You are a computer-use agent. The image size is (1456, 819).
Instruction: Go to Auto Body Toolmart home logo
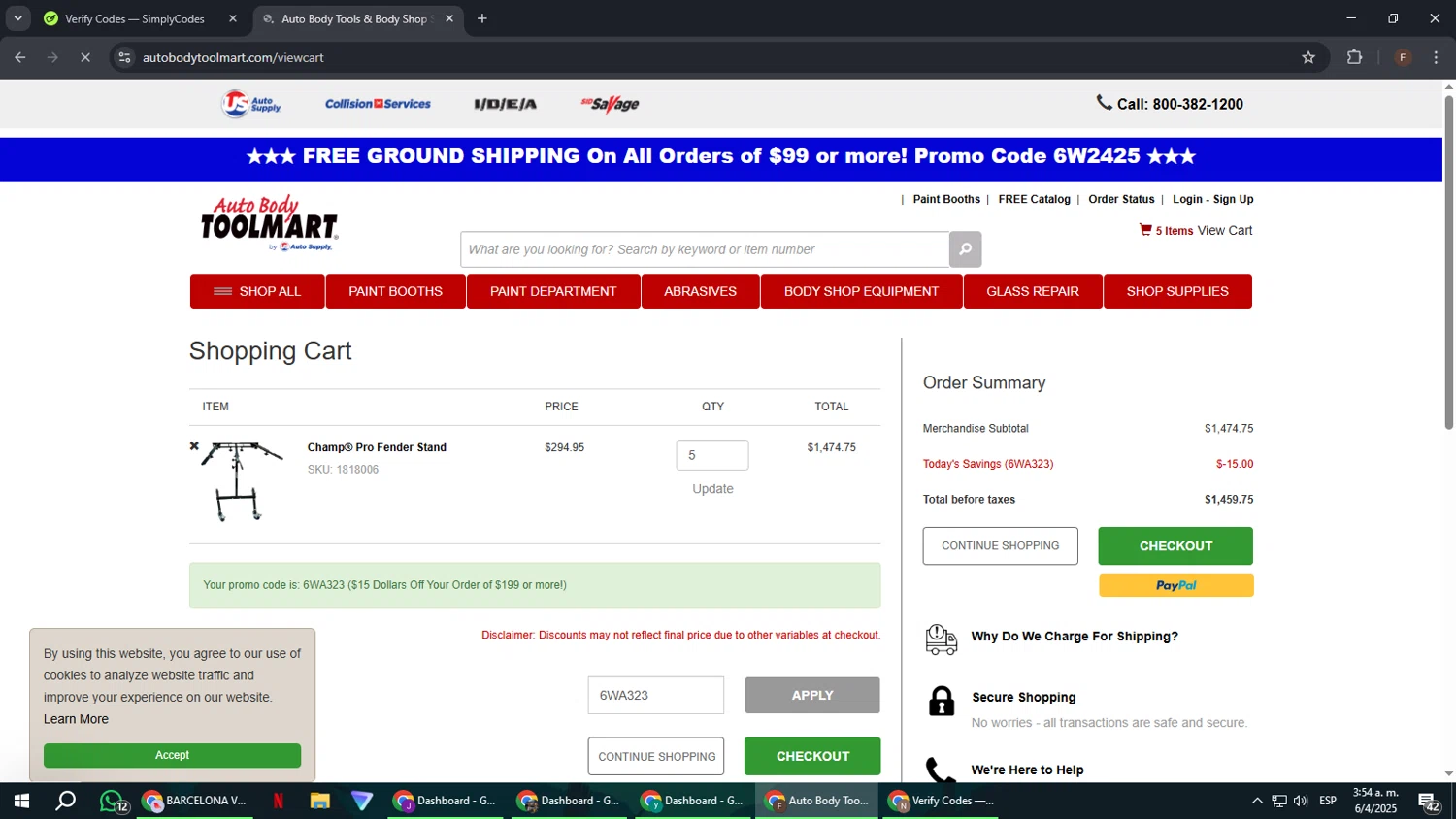click(x=269, y=223)
